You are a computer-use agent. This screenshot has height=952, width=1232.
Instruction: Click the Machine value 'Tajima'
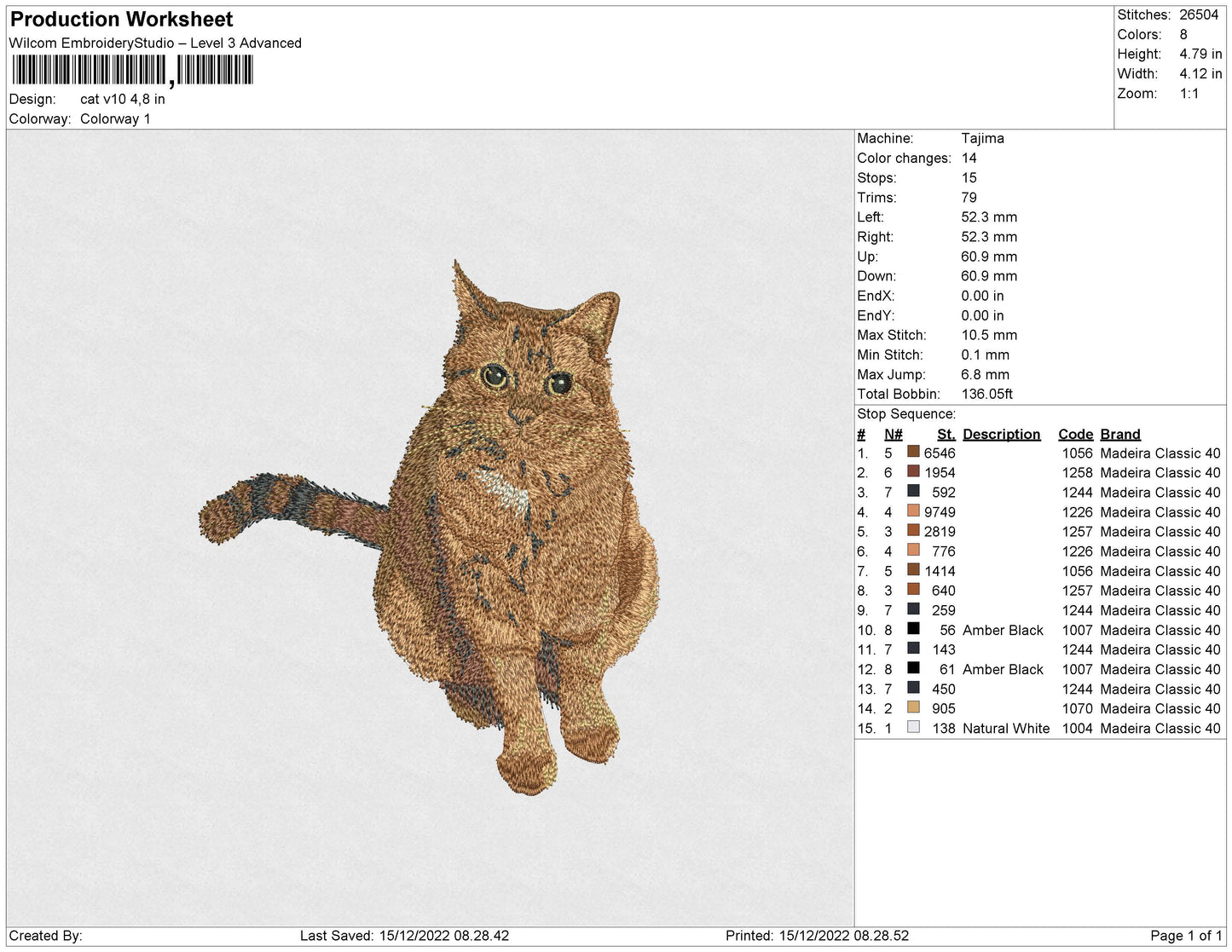[983, 138]
